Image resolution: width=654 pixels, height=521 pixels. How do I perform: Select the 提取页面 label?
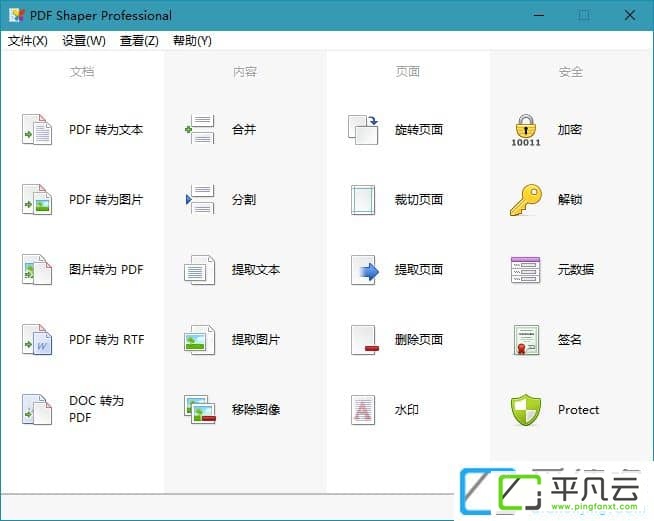pos(419,270)
